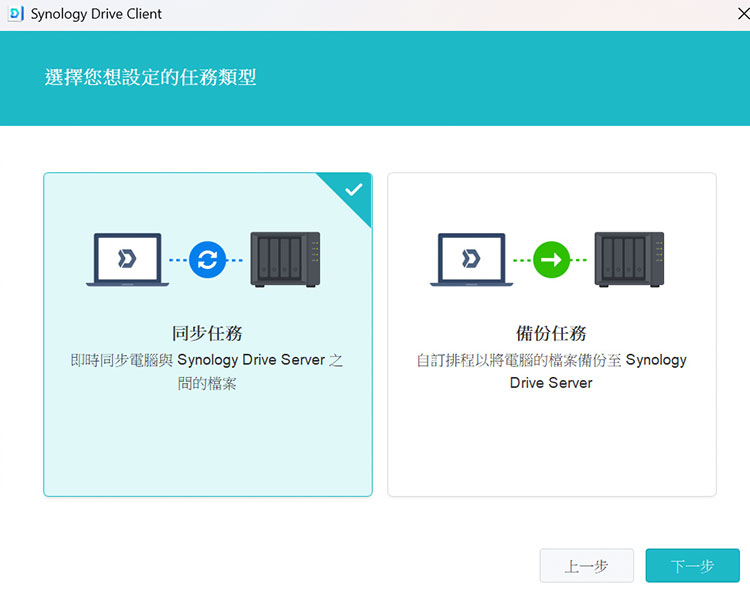Click the Synology Drive Client title text
Image resolution: width=750 pixels, height=598 pixels.
(96, 14)
